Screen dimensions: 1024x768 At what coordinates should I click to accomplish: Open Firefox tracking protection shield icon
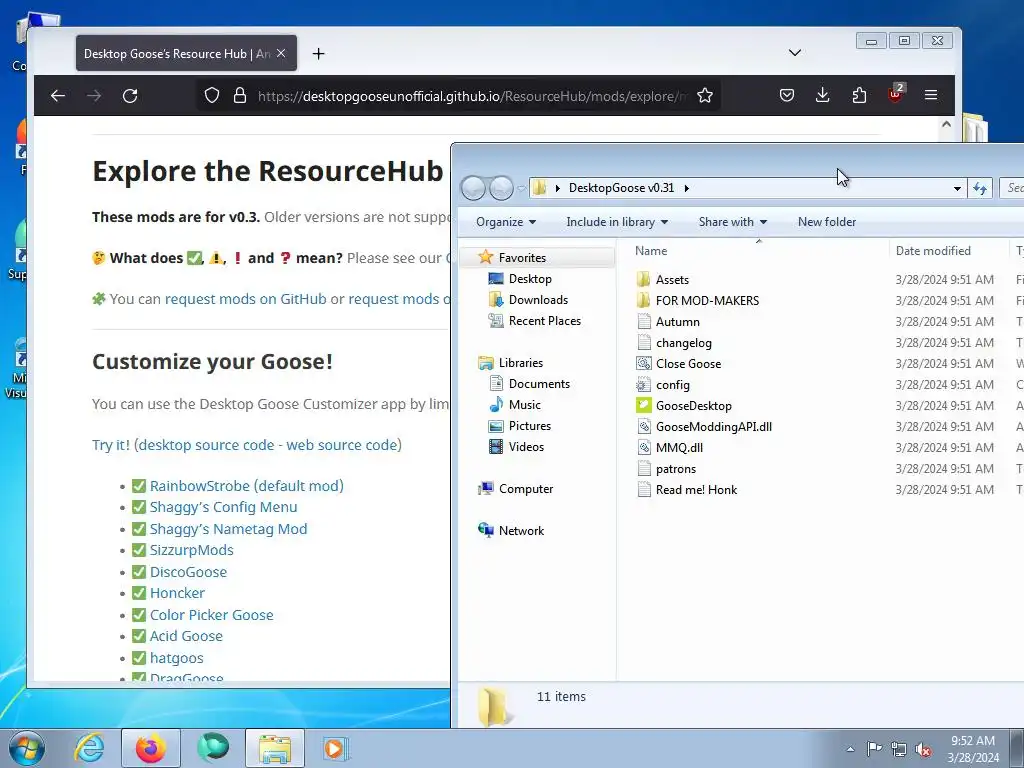(x=212, y=96)
